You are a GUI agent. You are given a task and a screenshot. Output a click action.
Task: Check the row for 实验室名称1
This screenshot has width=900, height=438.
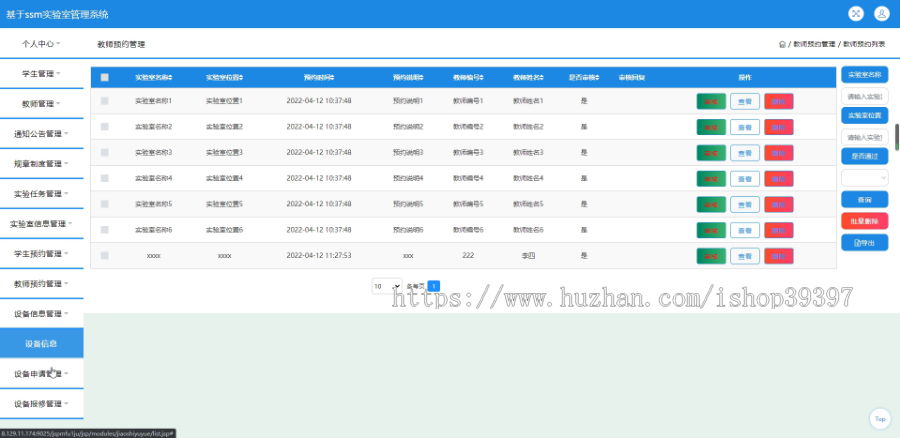pos(104,100)
